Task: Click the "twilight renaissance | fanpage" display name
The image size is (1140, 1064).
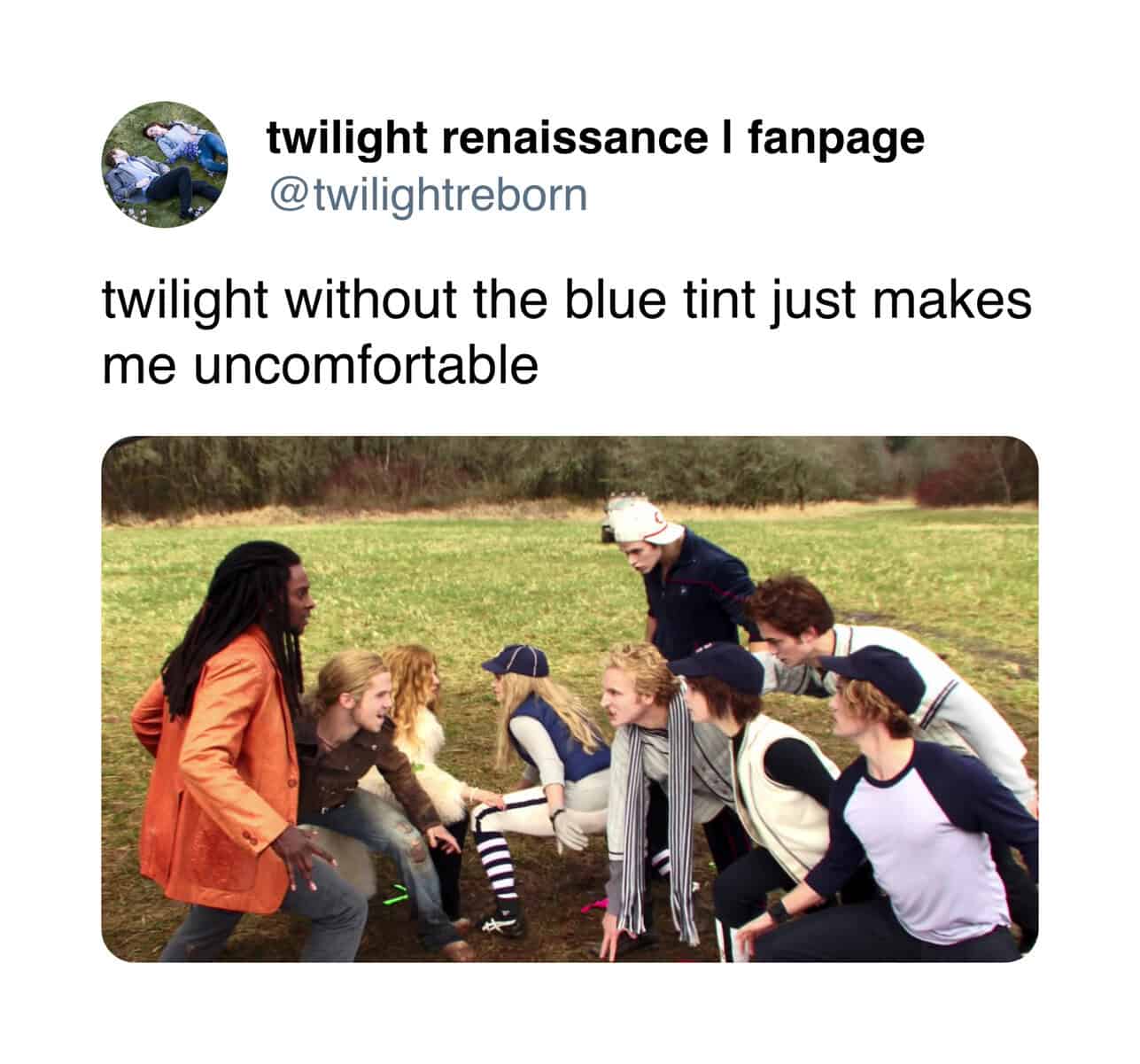Action: pos(596,137)
